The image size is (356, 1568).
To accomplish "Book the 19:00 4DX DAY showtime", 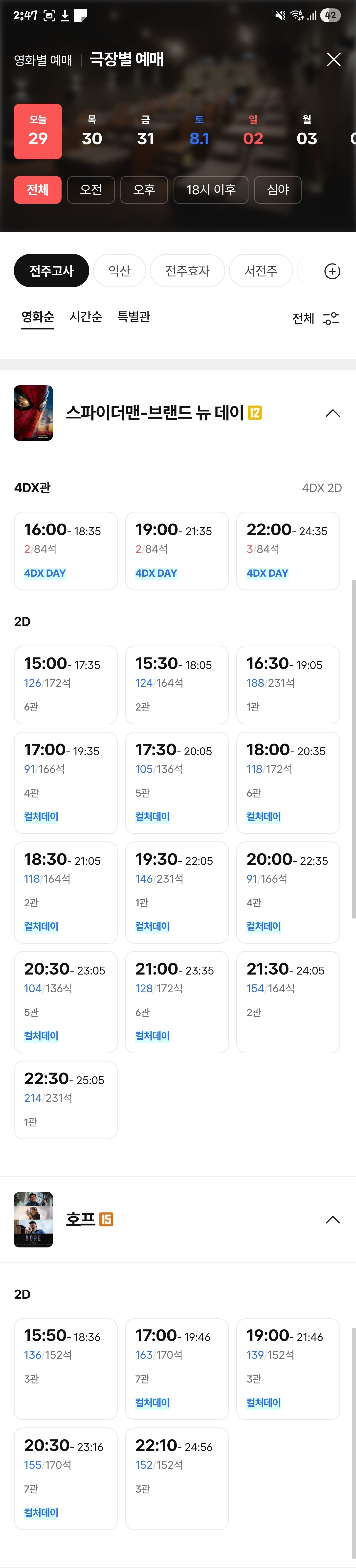I will pyautogui.click(x=177, y=551).
